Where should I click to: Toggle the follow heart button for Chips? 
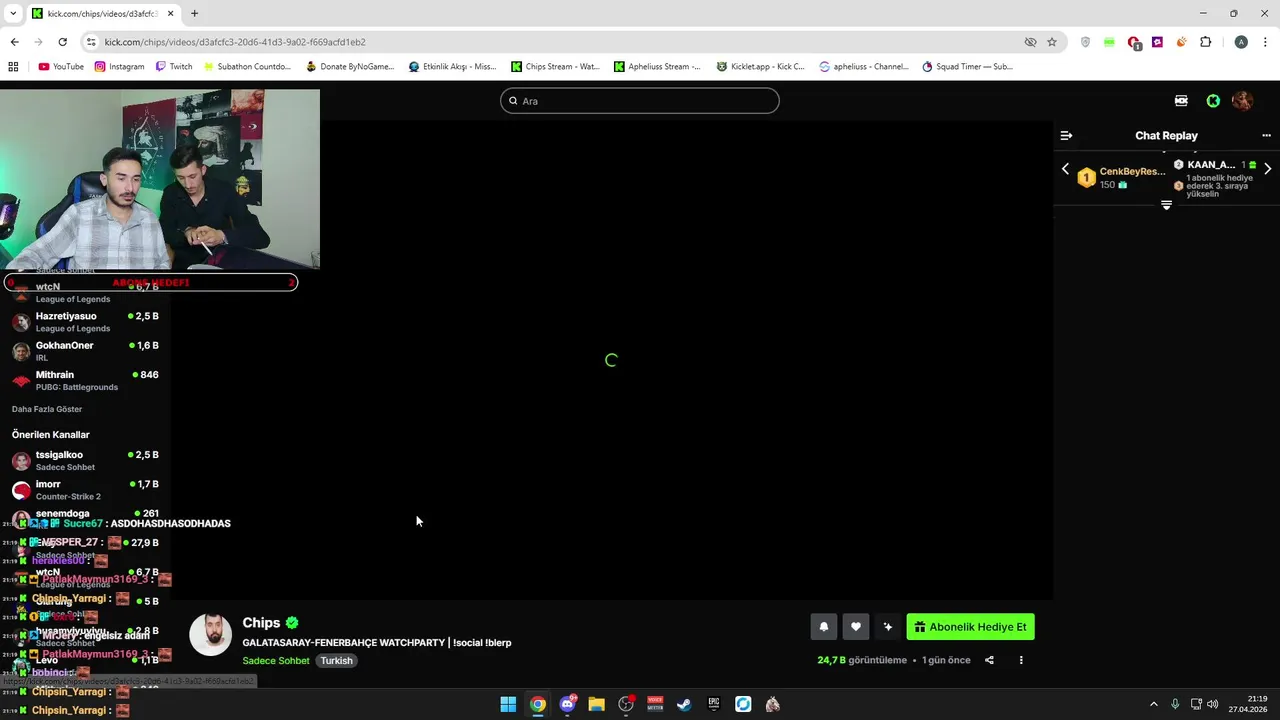(x=856, y=627)
